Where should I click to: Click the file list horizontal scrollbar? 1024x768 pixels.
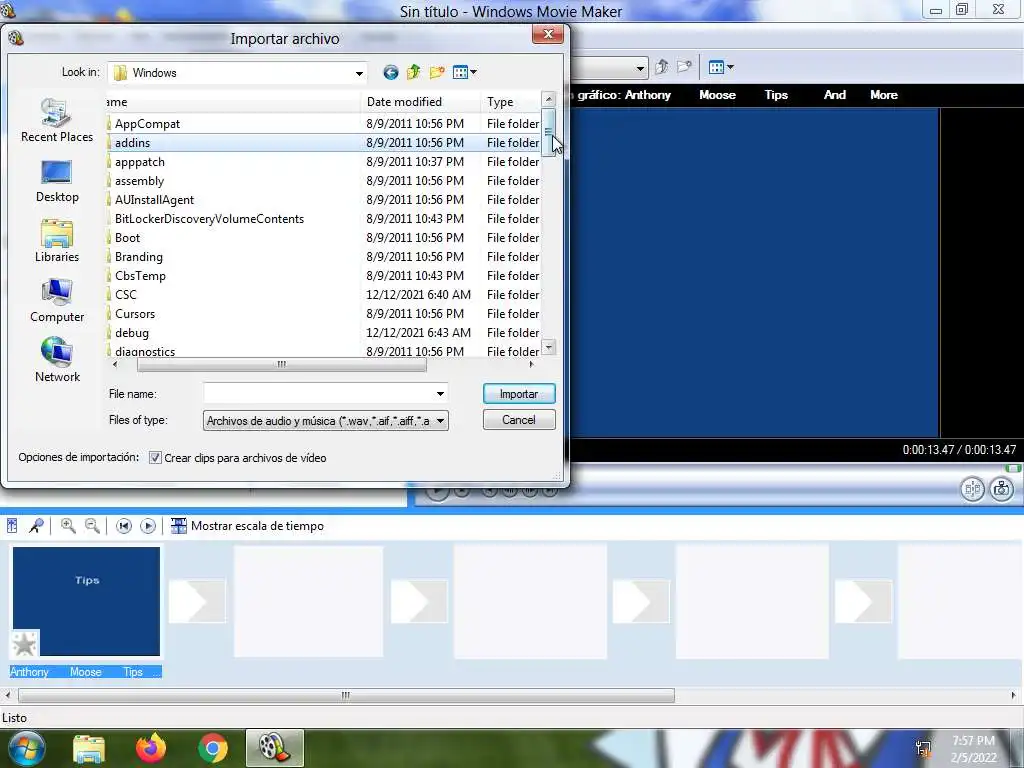281,364
